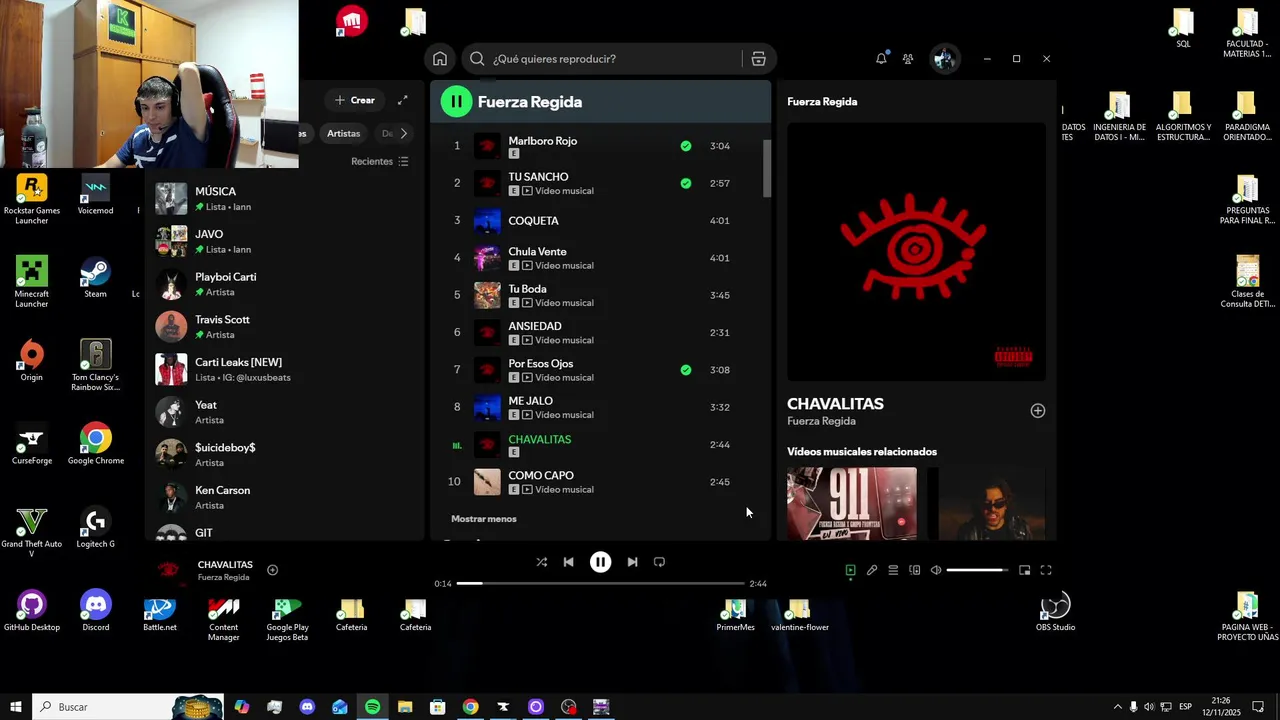Open the ESP language selector in the tray
This screenshot has width=1280, height=720.
click(x=1185, y=707)
